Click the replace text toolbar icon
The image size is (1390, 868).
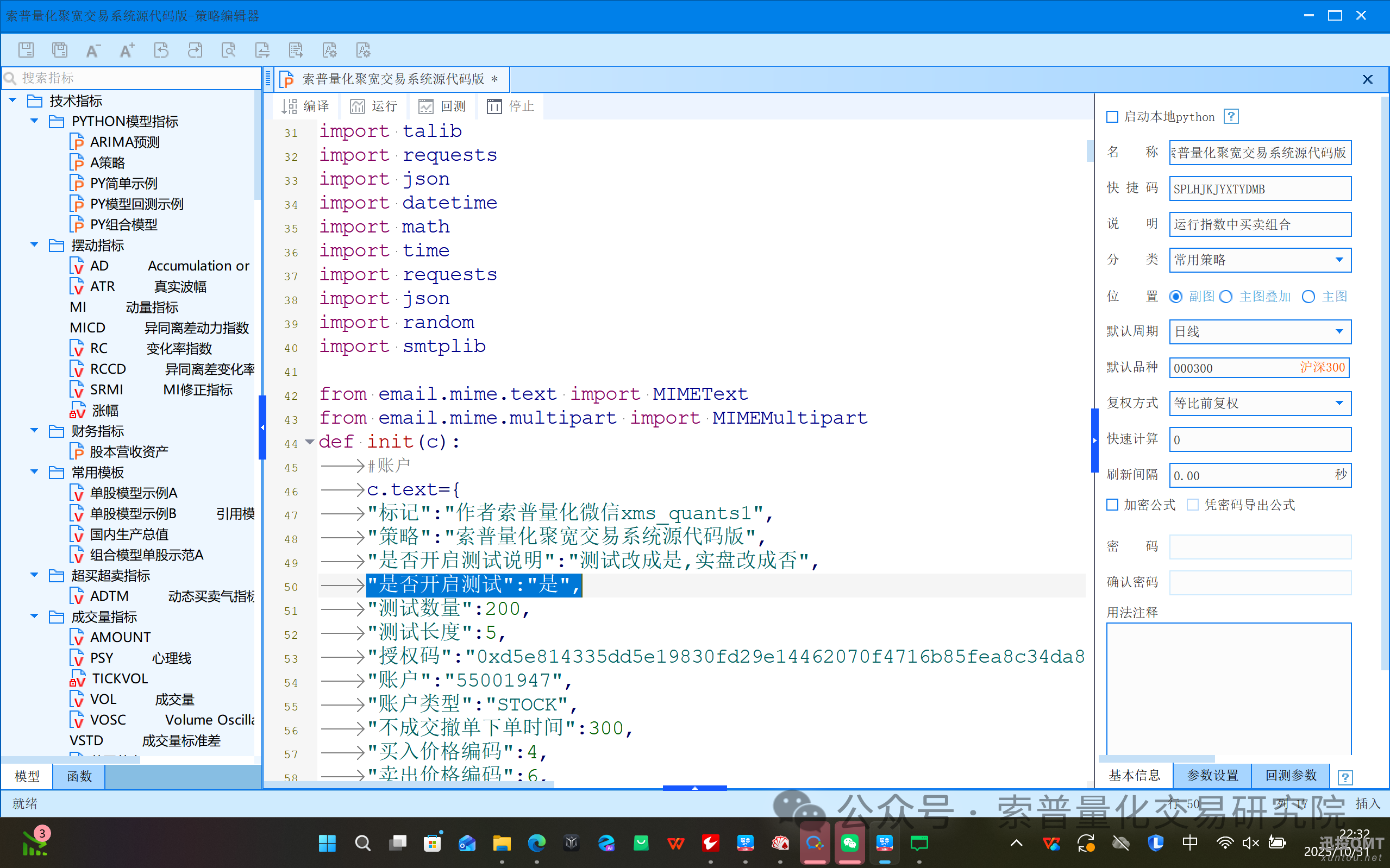point(262,50)
